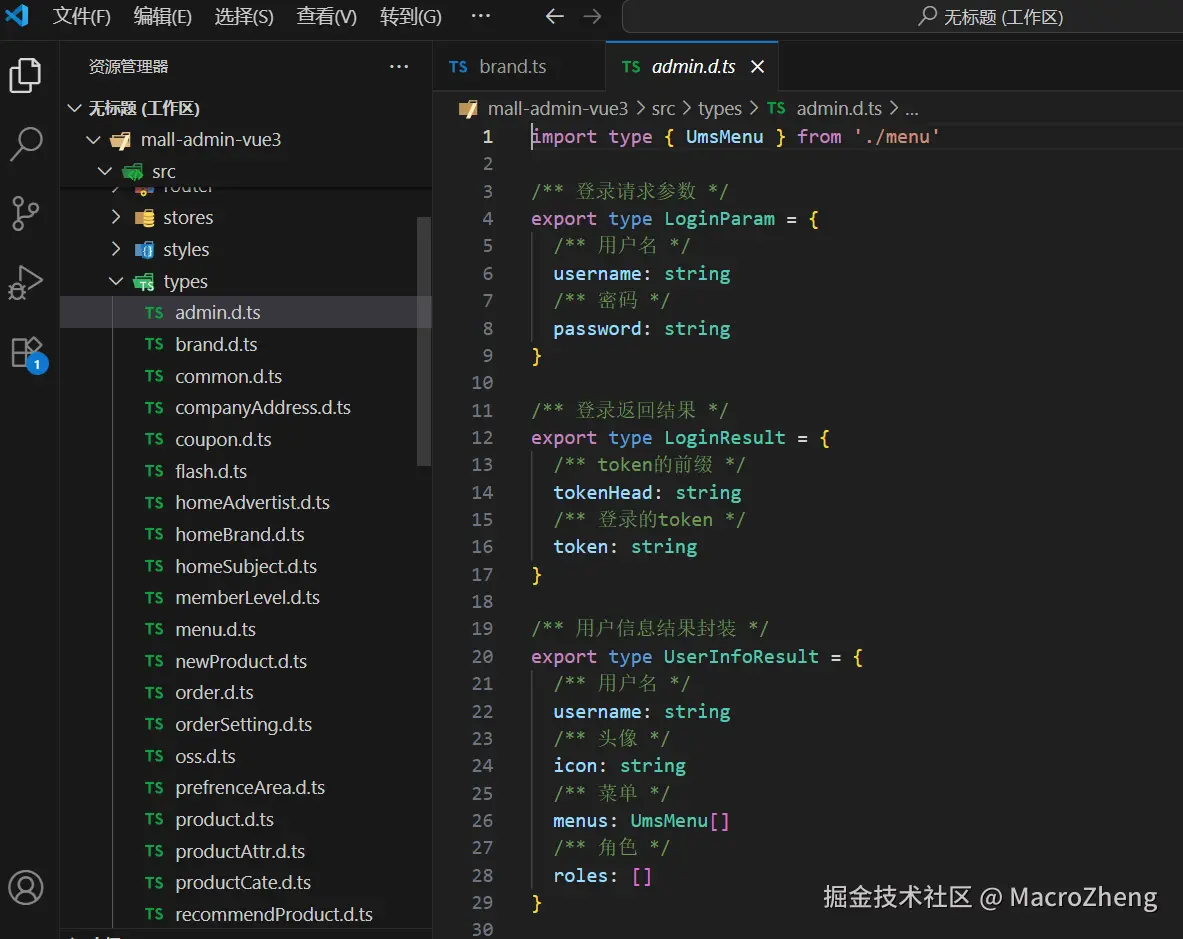Open the Accounts menu icon
Viewport: 1183px width, 939px height.
pos(26,887)
